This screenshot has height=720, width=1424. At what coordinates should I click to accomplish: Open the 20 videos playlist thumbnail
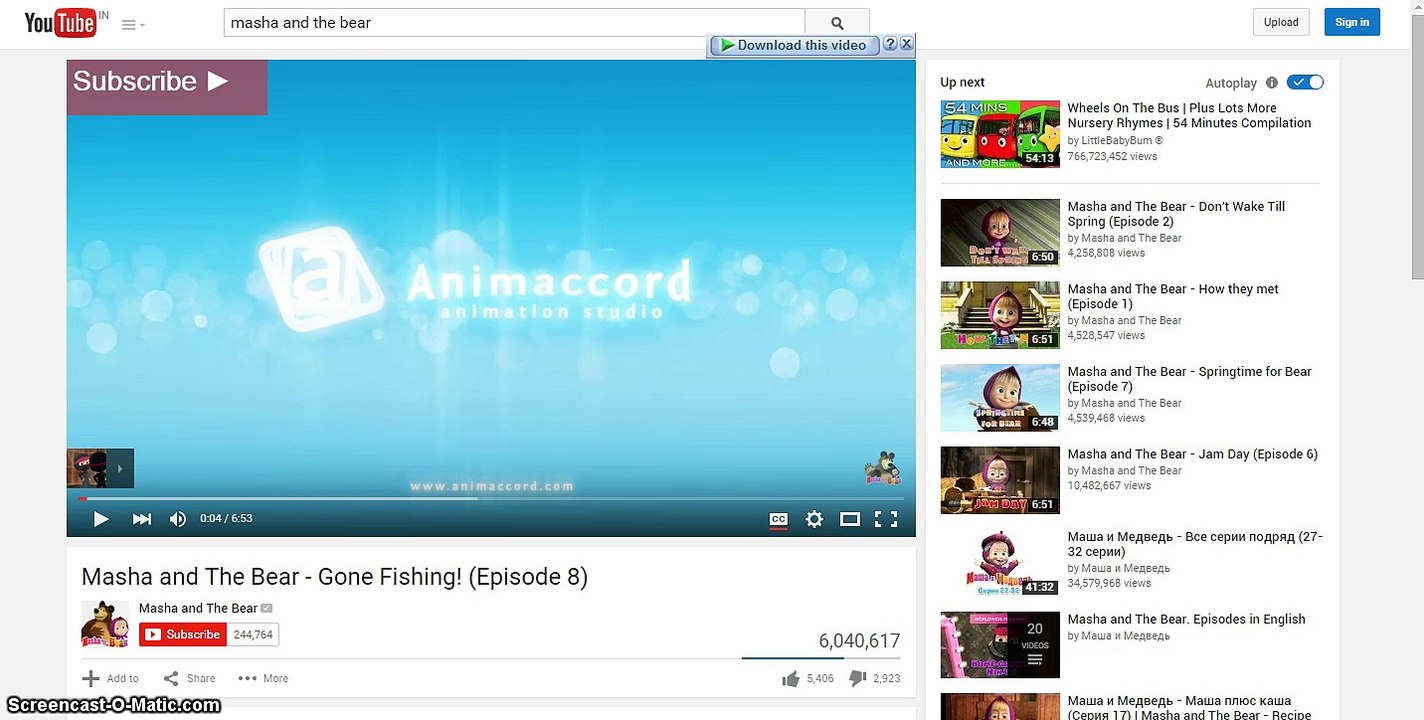[x=1000, y=645]
